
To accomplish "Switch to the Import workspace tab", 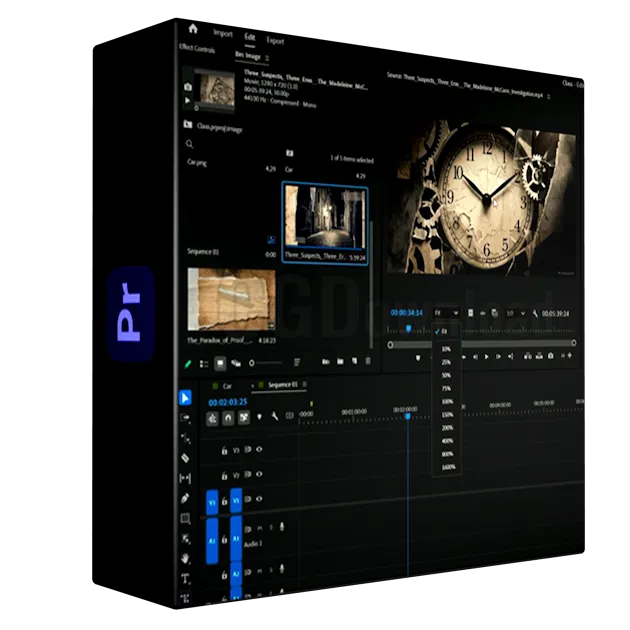I will (223, 34).
